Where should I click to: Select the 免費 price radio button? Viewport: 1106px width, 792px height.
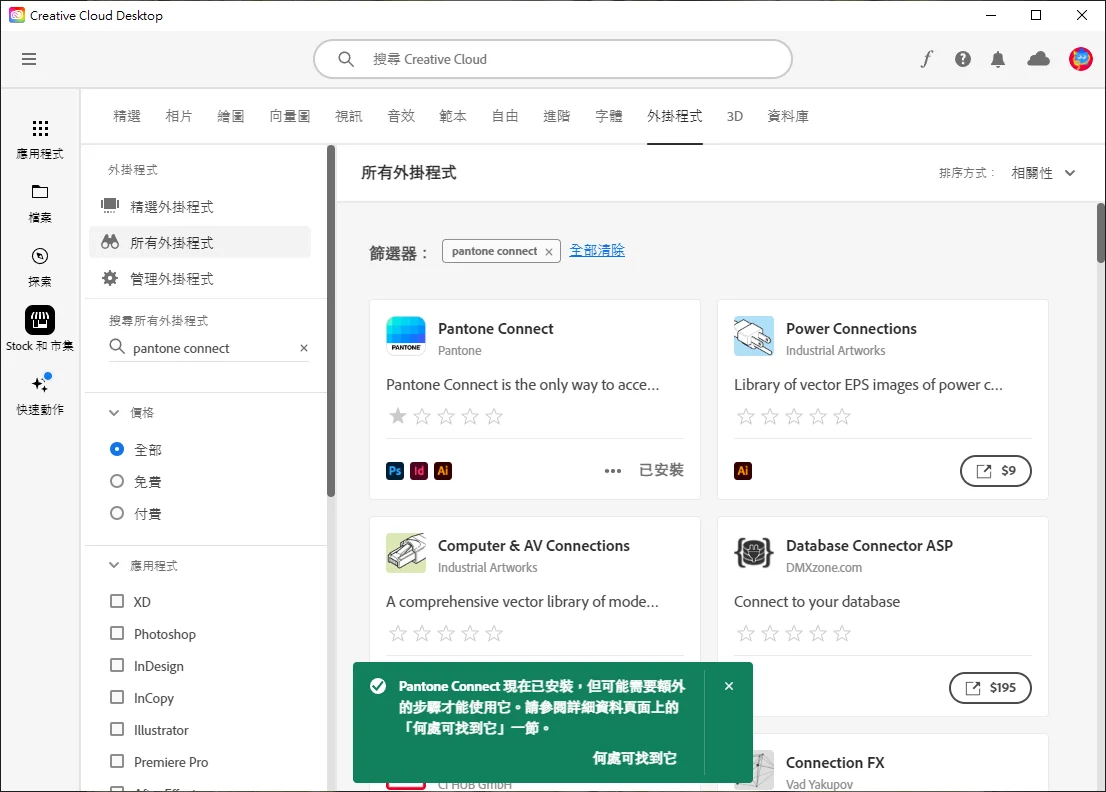(115, 481)
